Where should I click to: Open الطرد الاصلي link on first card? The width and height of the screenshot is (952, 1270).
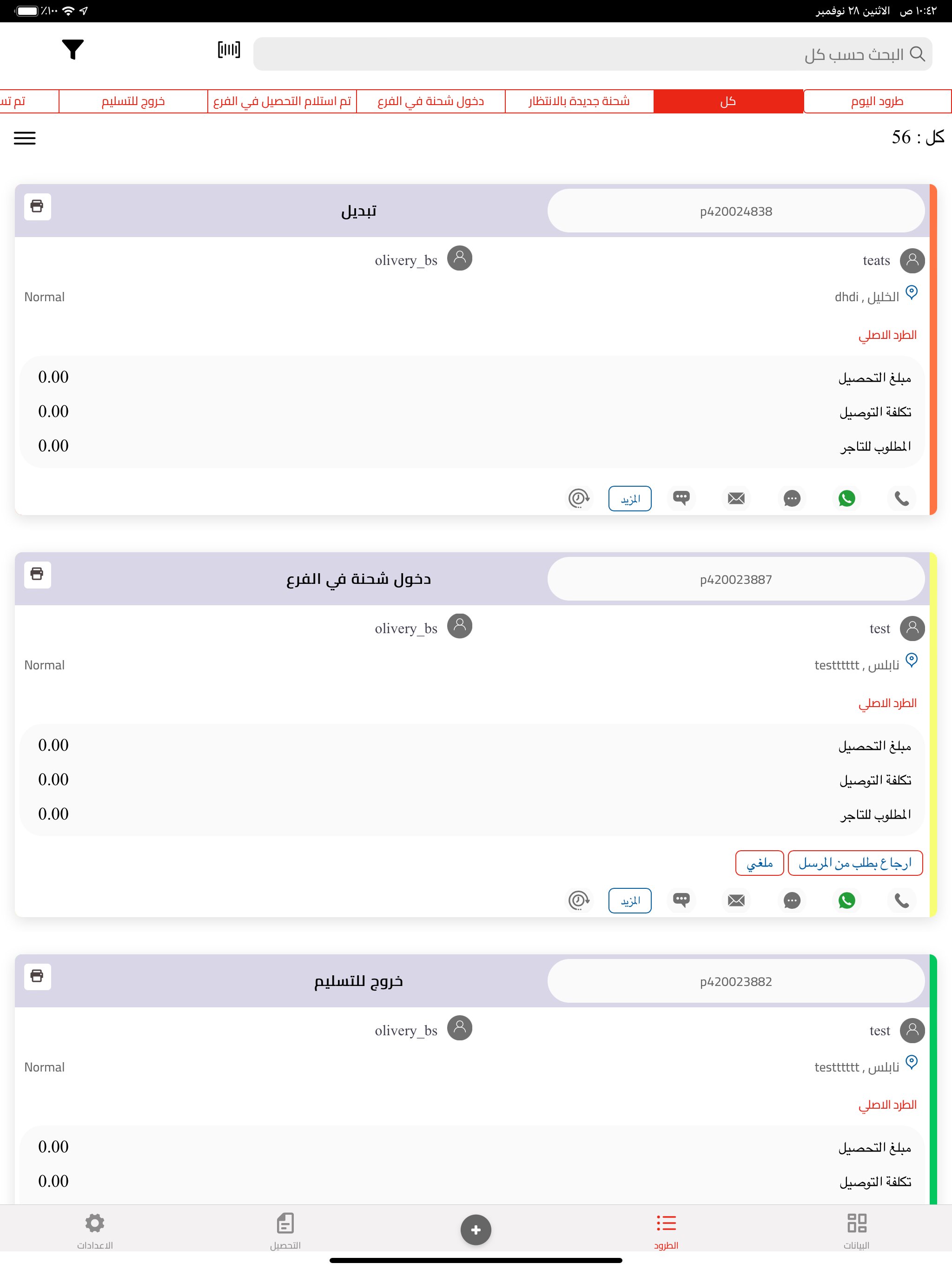(x=887, y=335)
